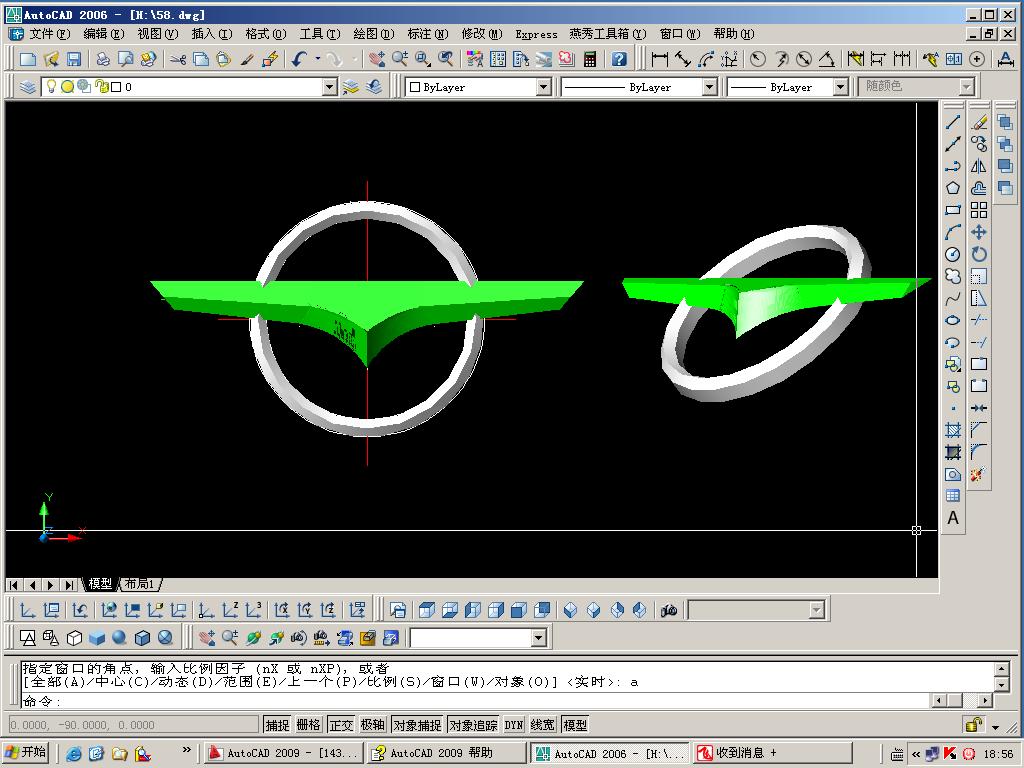Open the named view dropdown beside camera icon
This screenshot has height=768, width=1024.
(x=816, y=611)
